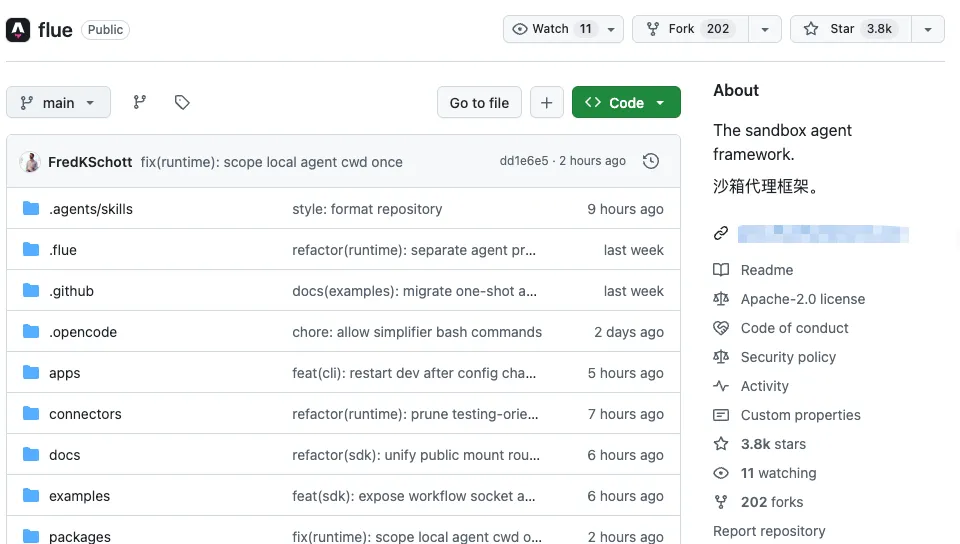
Task: Click the Activity pulse icon
Action: 721,386
